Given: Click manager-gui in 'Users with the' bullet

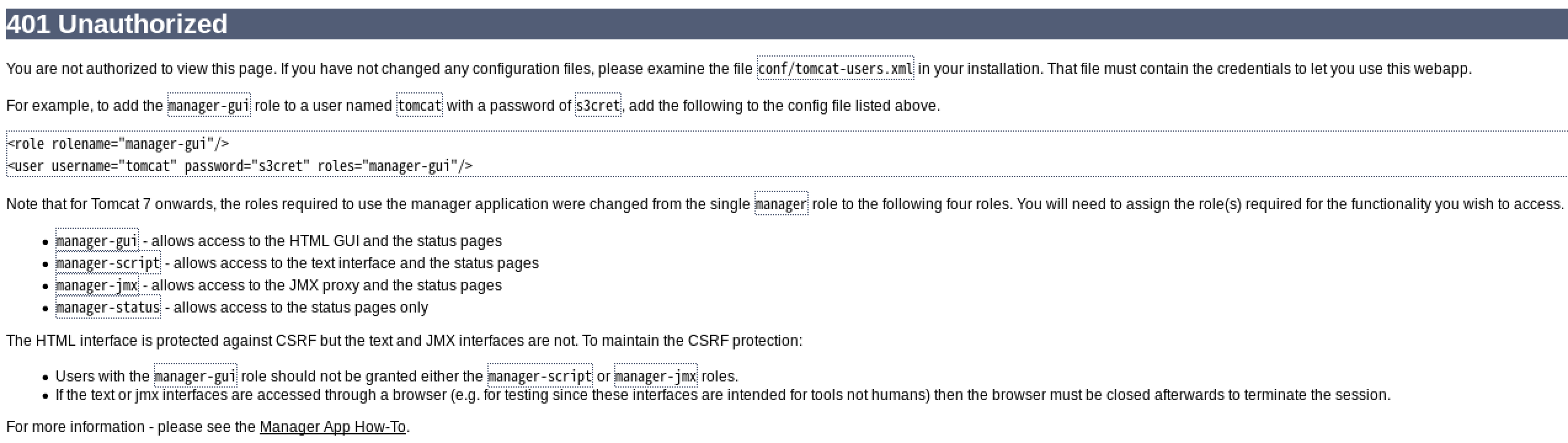Looking at the screenshot, I should click(x=195, y=377).
